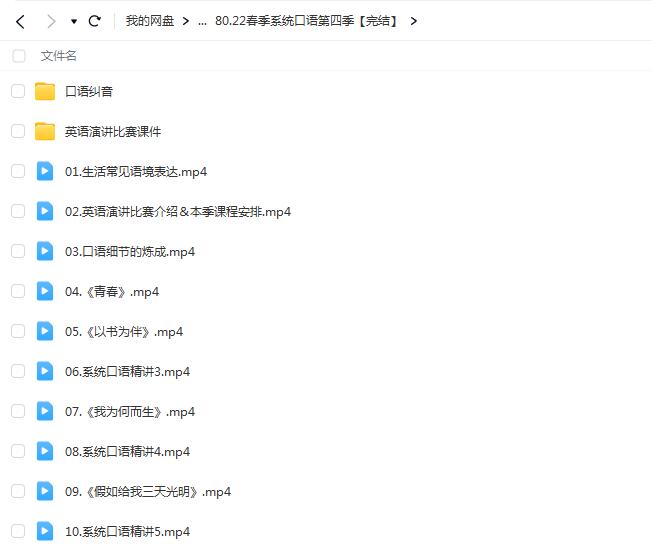Go to 我的网盘 in breadcrumb

tap(149, 21)
